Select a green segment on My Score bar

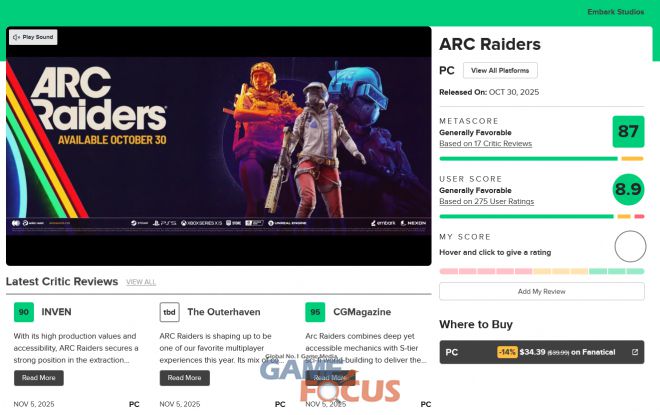(x=616, y=271)
